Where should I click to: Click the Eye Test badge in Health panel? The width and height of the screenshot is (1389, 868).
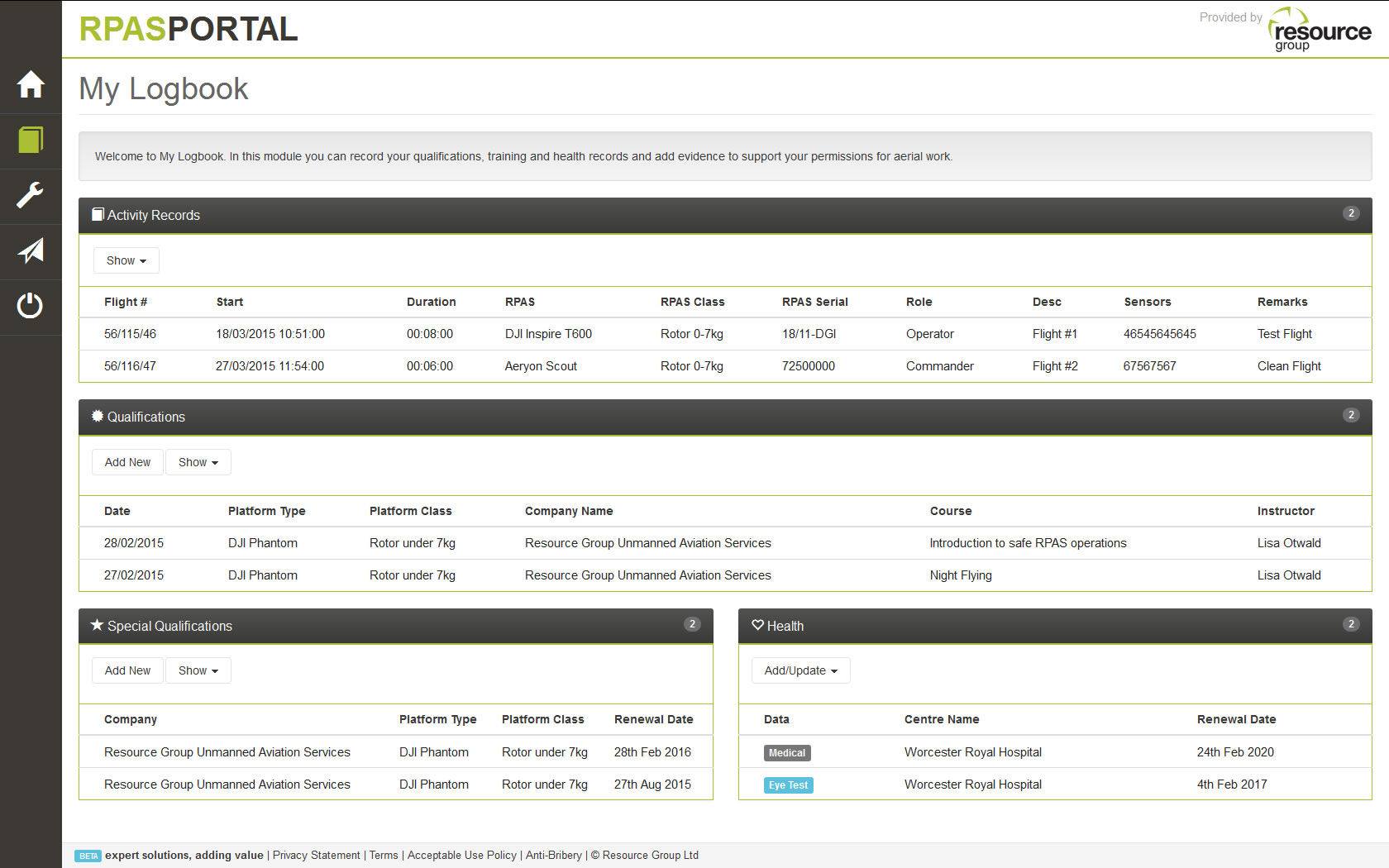coord(788,785)
